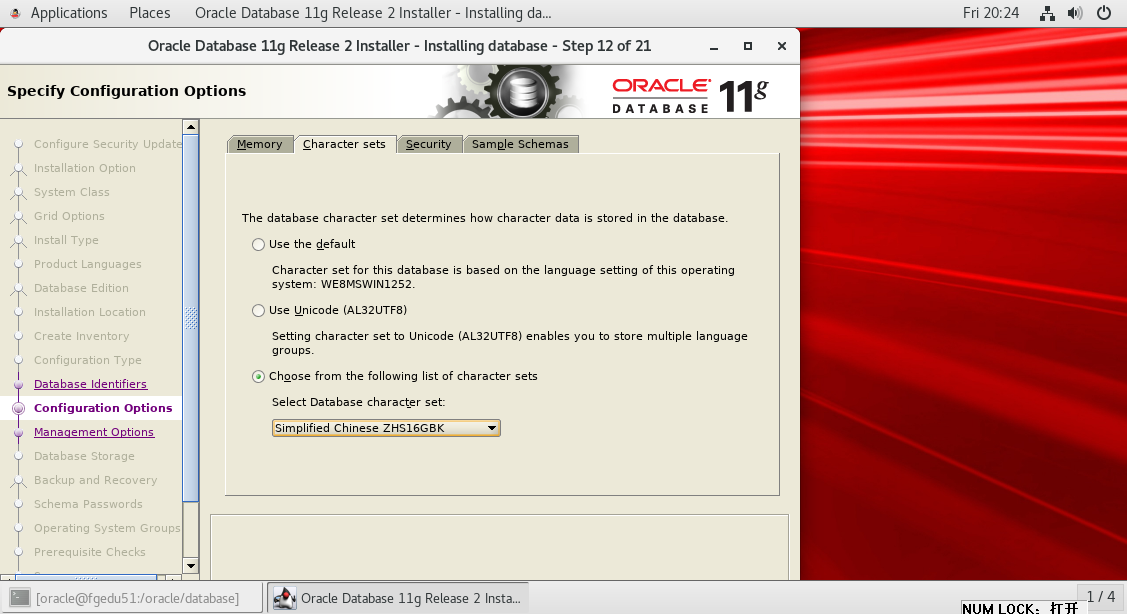This screenshot has height=614, width=1127.
Task: Click the Create Inventory step
Action: [81, 336]
